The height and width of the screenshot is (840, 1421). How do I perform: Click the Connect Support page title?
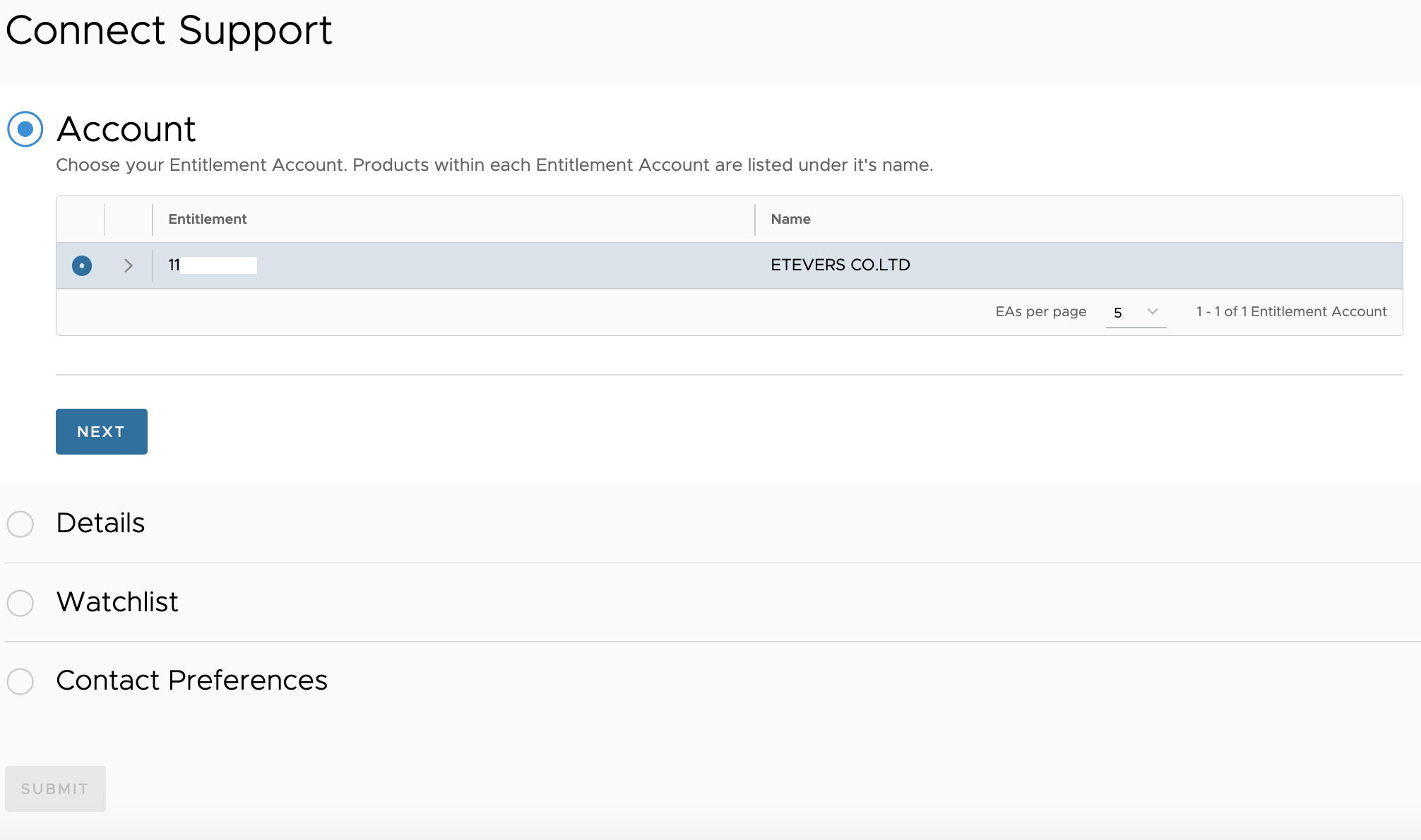169,30
